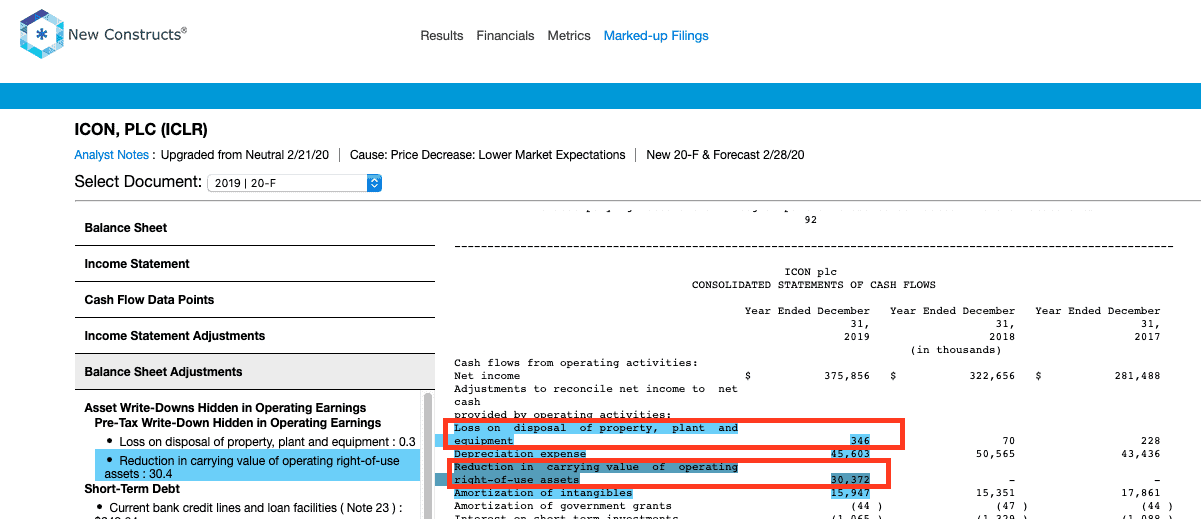This screenshot has width=1201, height=519.
Task: Click the 281,488 net income value
Action: [1137, 376]
